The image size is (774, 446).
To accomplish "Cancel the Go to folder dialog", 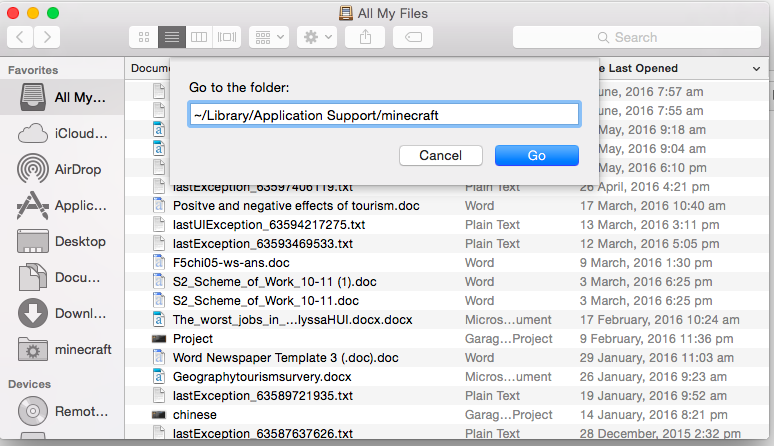I will [440, 156].
